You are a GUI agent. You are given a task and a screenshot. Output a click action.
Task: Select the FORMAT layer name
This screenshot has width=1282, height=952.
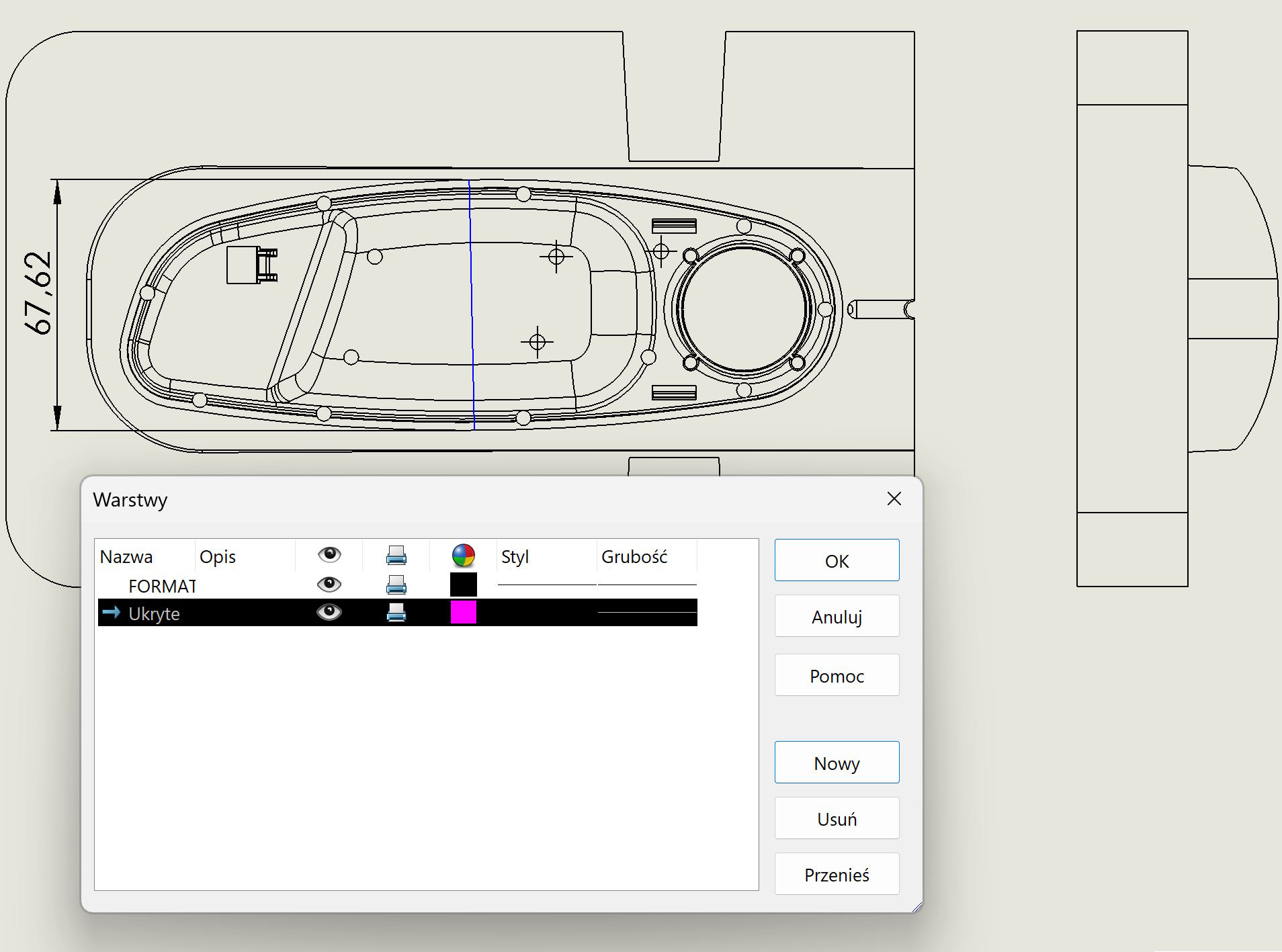coord(162,587)
